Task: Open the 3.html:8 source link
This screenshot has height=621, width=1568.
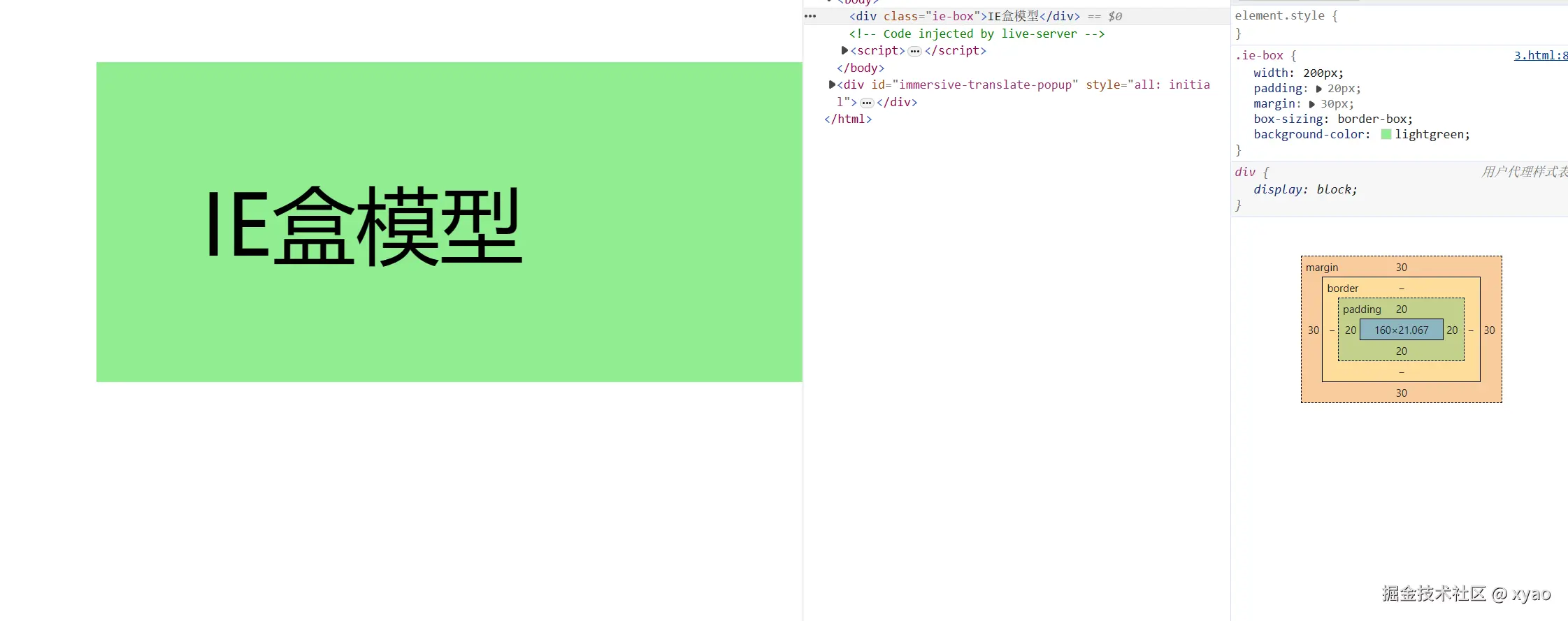Action: pyautogui.click(x=1541, y=55)
